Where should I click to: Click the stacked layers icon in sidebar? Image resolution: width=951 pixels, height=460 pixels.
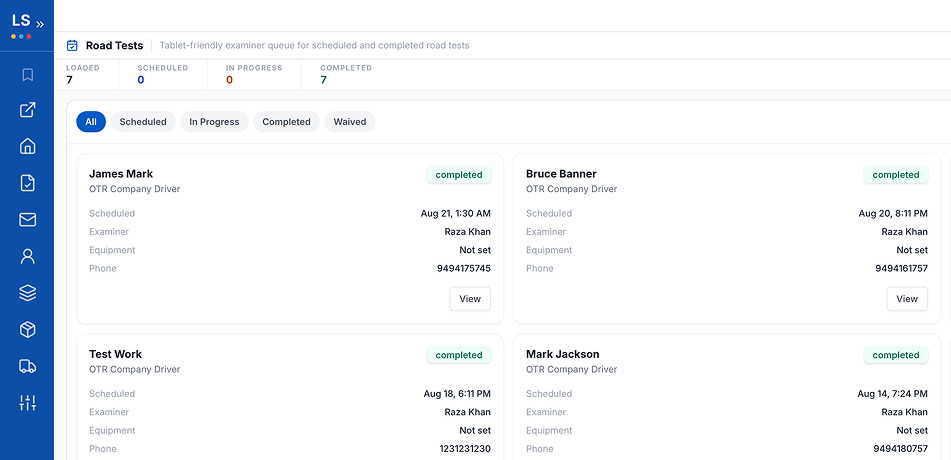tap(27, 293)
